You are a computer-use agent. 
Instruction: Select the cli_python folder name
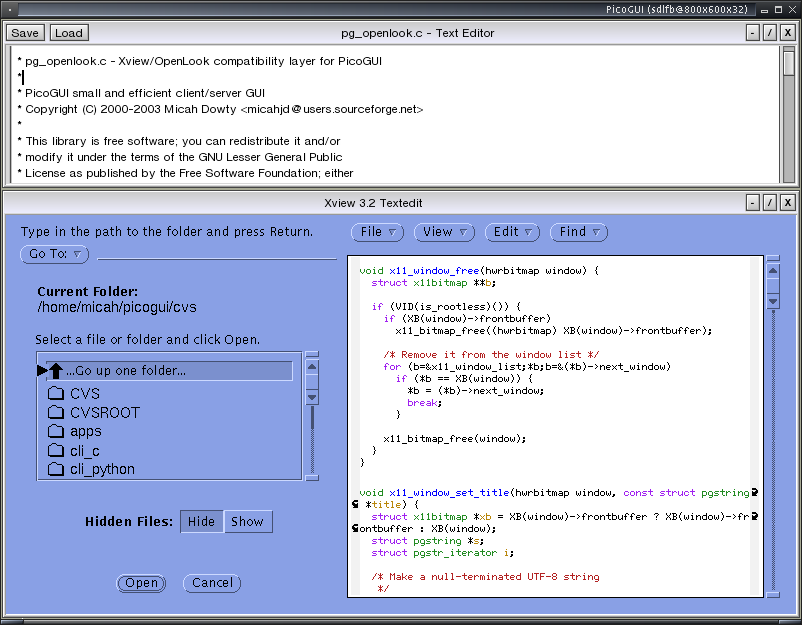pyautogui.click(x=102, y=470)
